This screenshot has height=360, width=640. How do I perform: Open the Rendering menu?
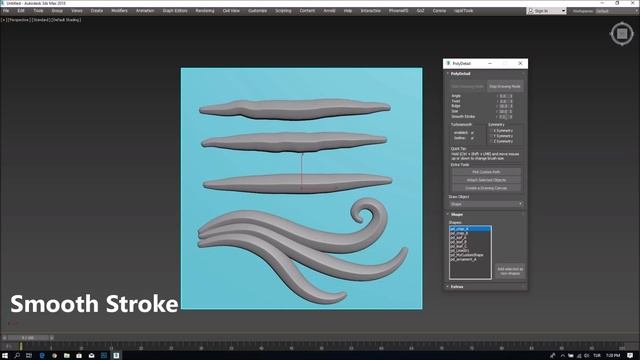click(205, 11)
